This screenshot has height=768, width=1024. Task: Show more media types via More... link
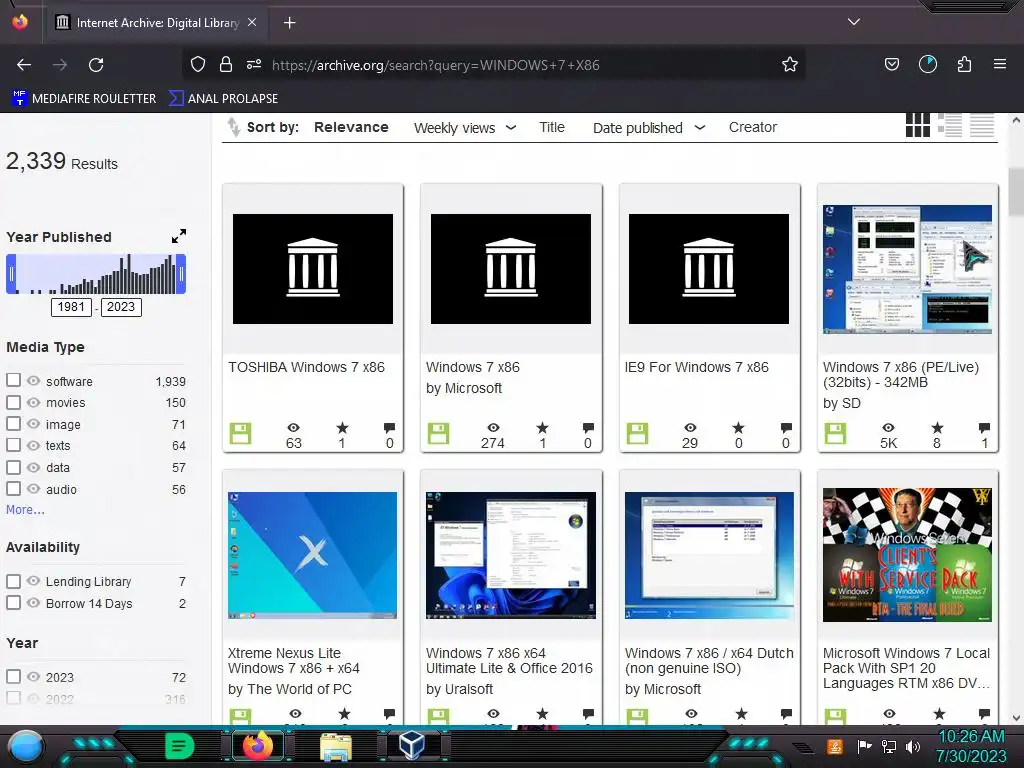coord(25,509)
